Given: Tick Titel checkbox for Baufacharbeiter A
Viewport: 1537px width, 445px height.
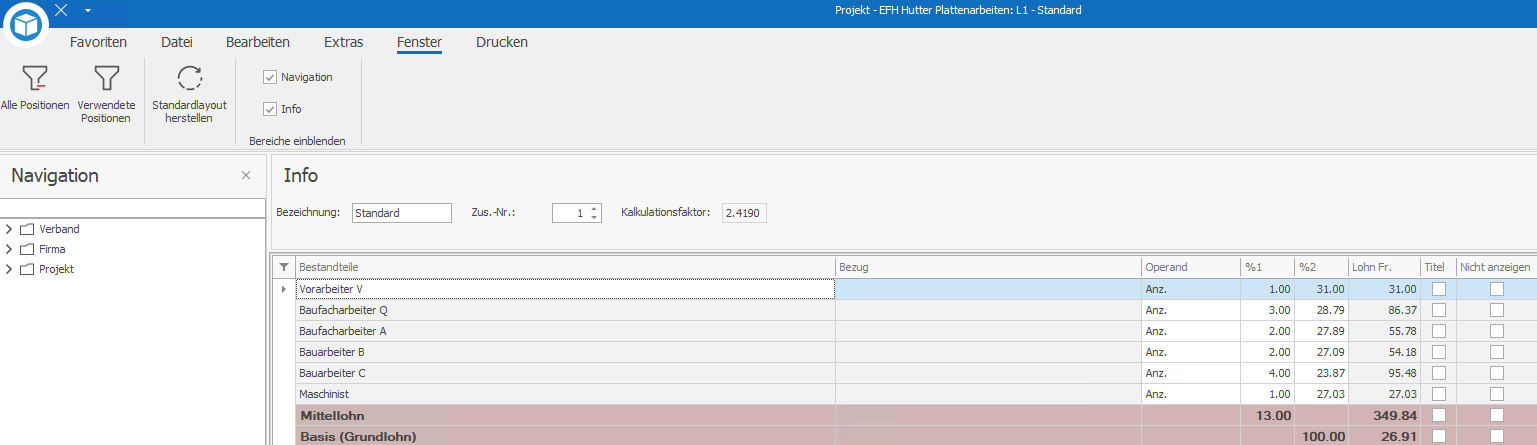Looking at the screenshot, I should (1438, 331).
